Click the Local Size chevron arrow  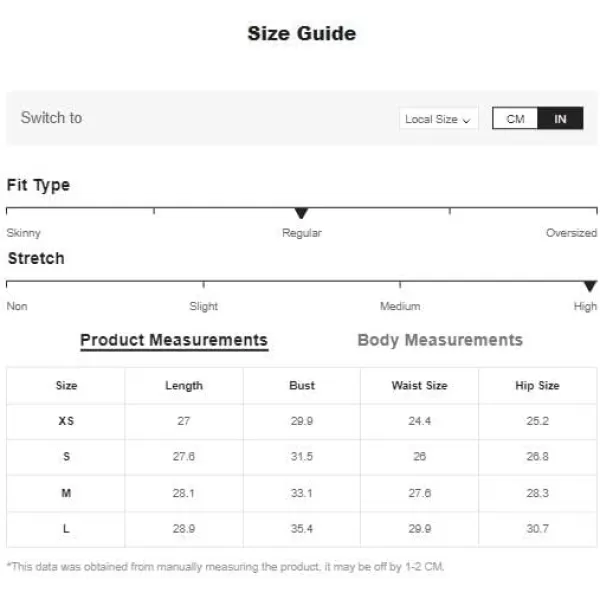pos(466,121)
